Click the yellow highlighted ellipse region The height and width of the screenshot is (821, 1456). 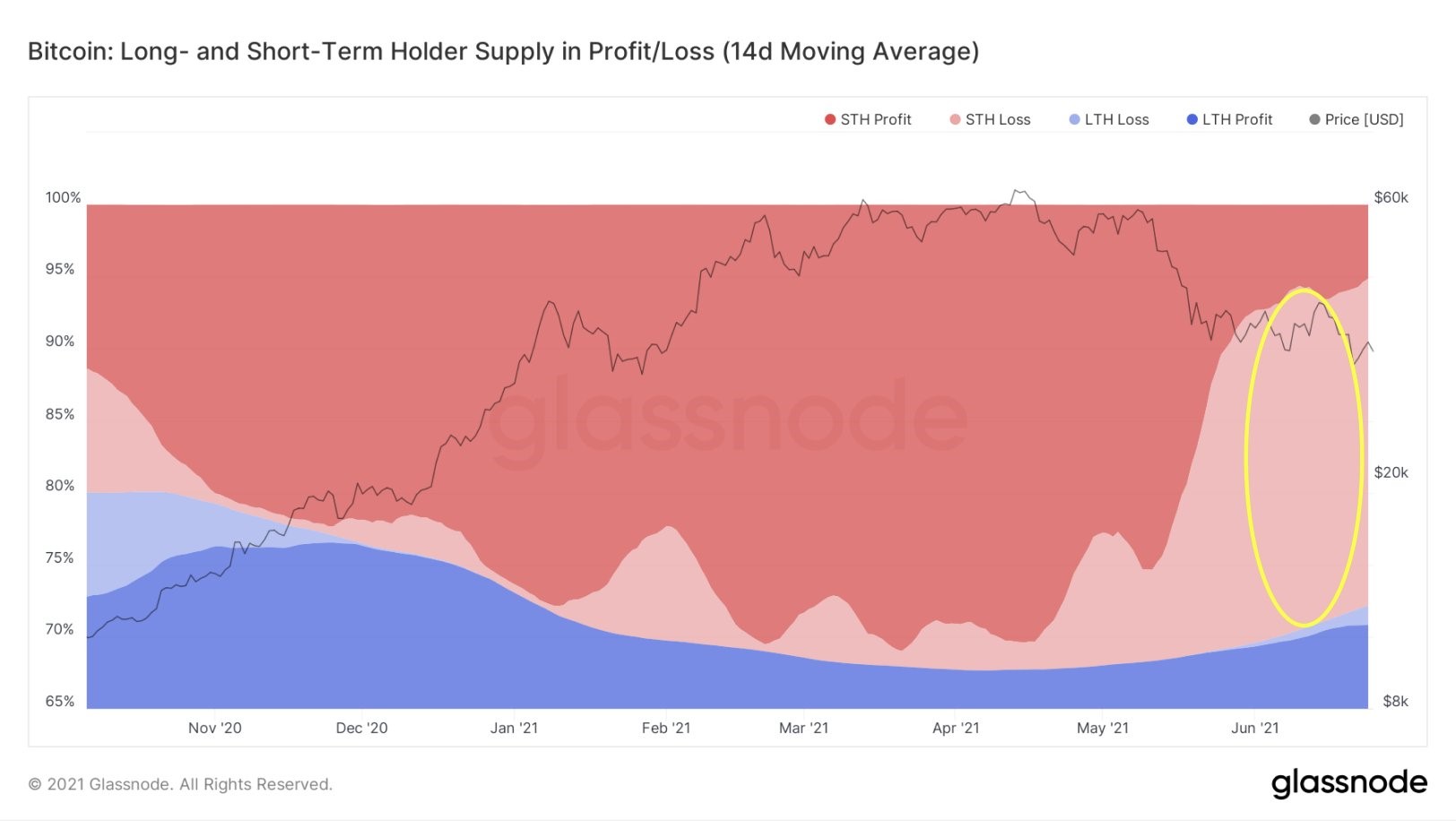point(1304,457)
